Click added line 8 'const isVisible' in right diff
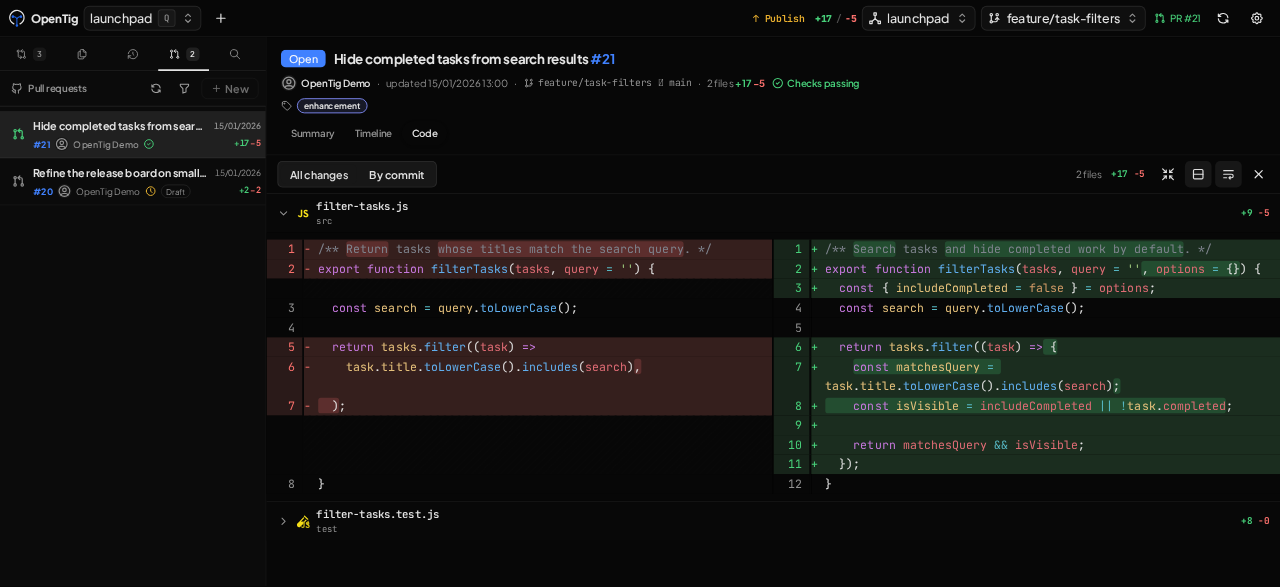 [x=1027, y=406]
